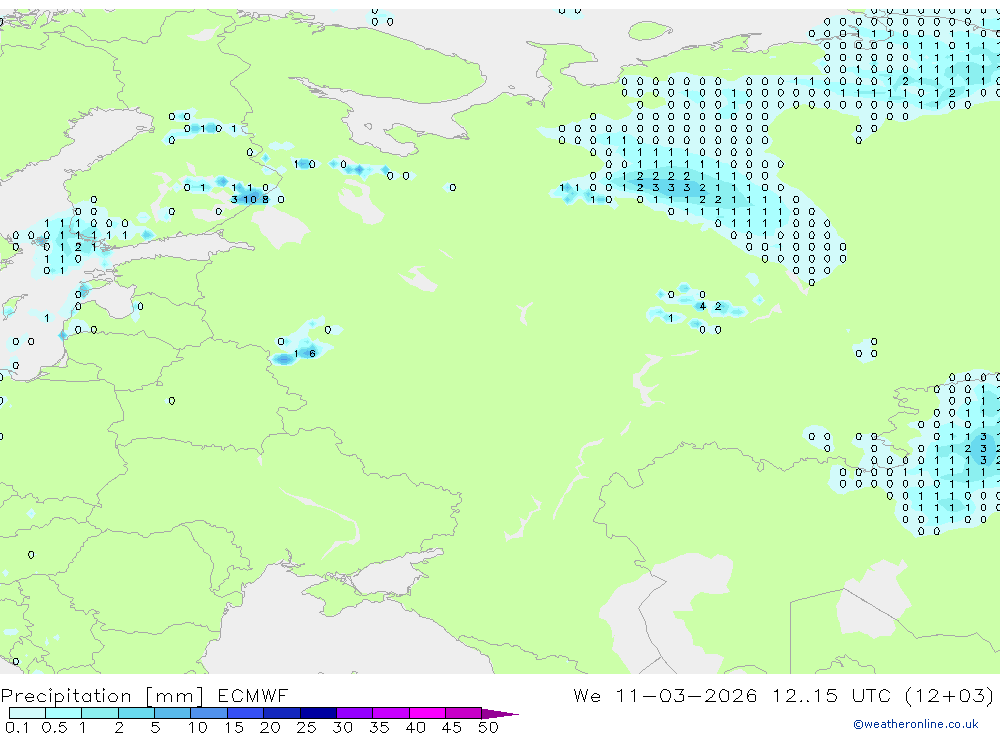
Task: Select the 30–35 mm purple legend segment
Action: click(355, 713)
